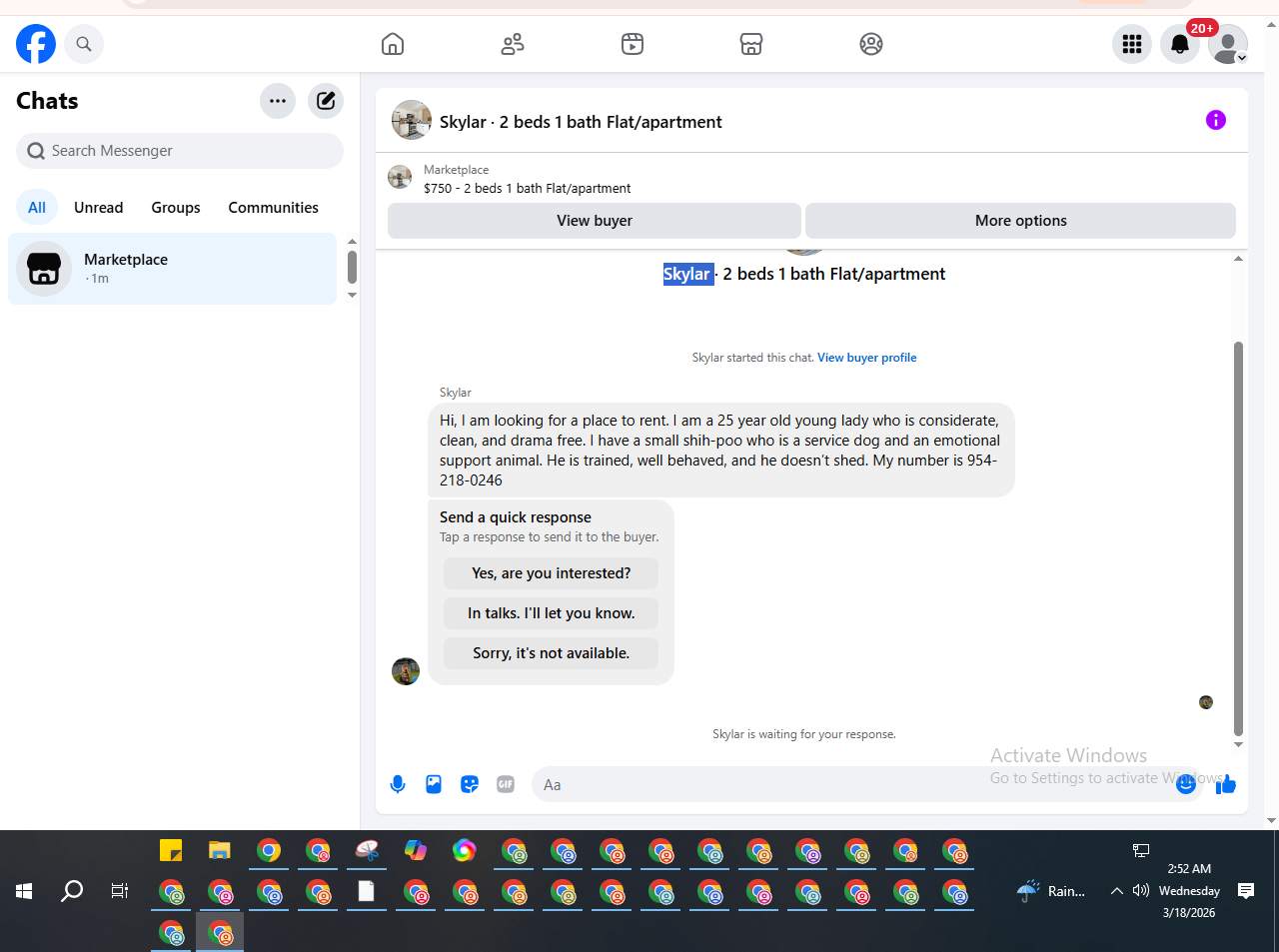
Task: Click the View buyer button
Action: (x=595, y=221)
